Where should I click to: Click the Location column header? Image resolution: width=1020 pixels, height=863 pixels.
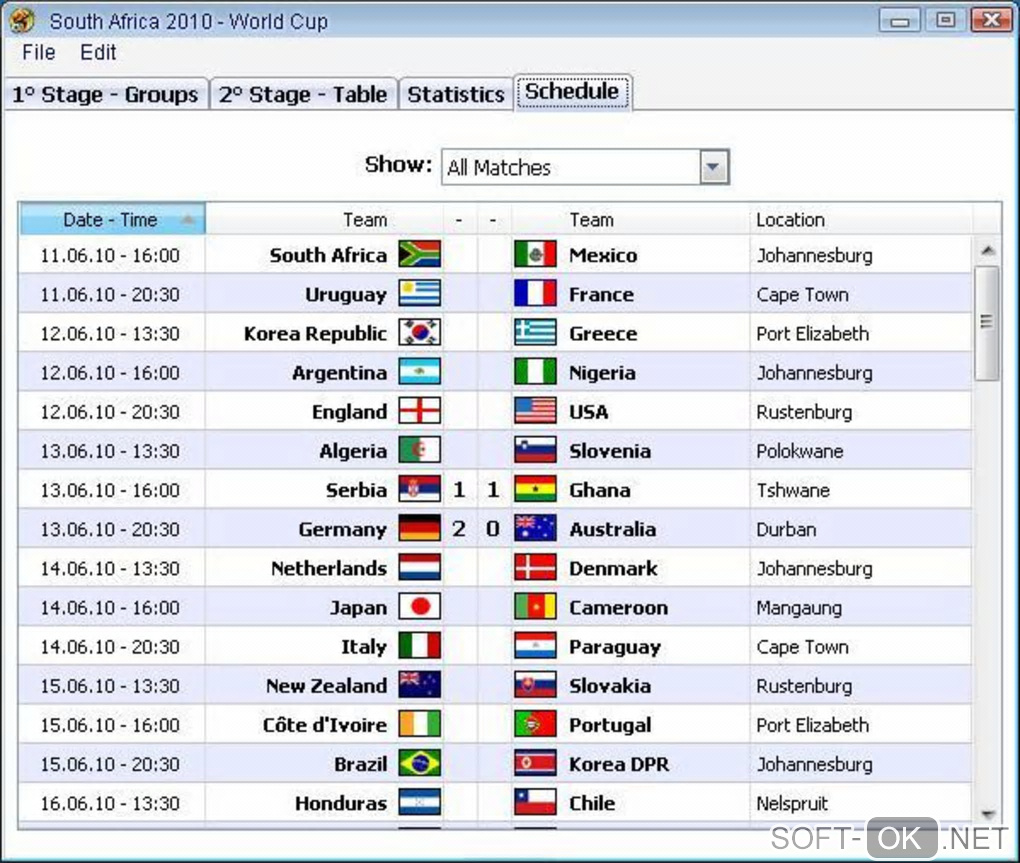(x=790, y=220)
